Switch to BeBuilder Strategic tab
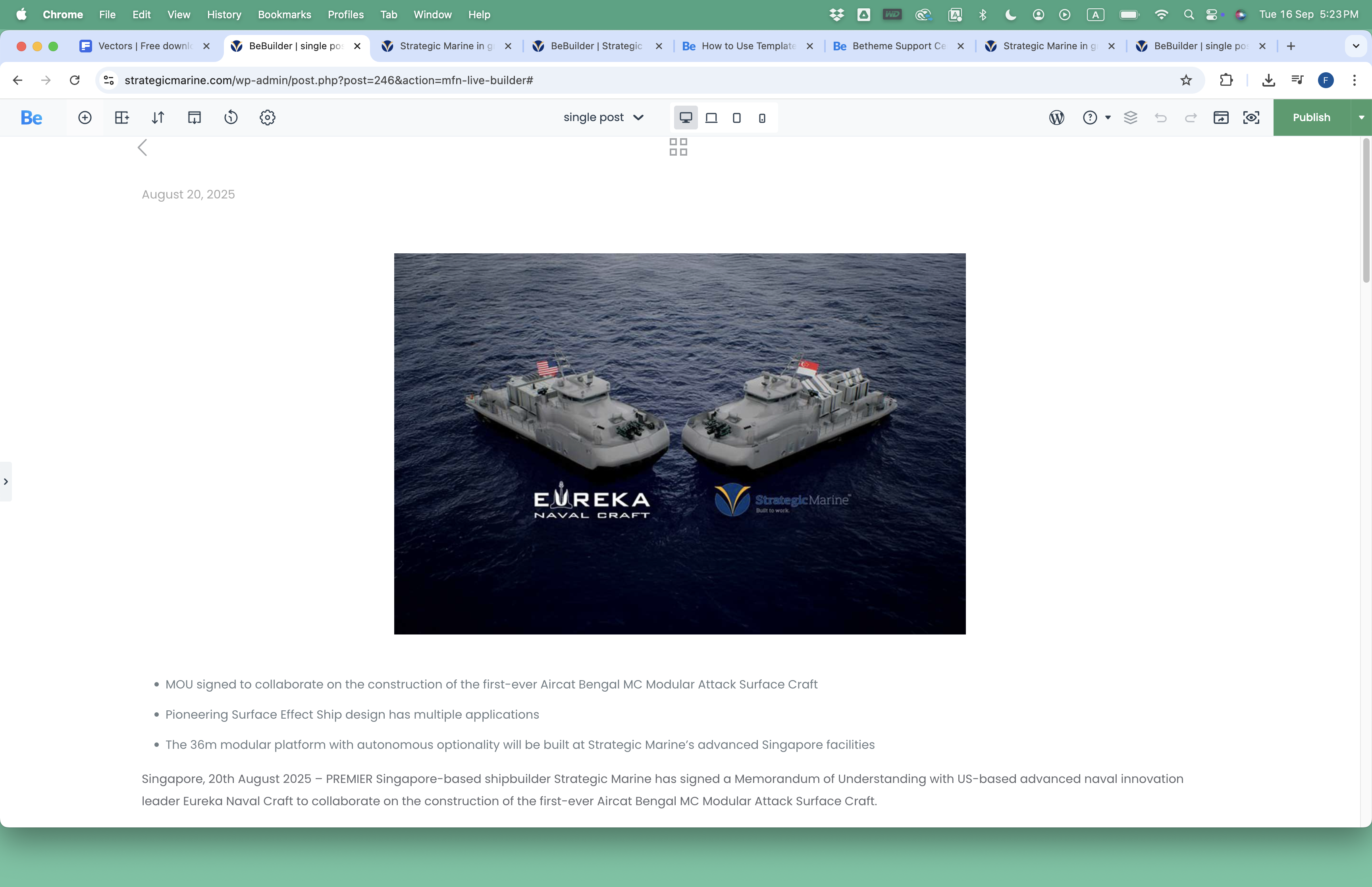1372x887 pixels. (596, 46)
